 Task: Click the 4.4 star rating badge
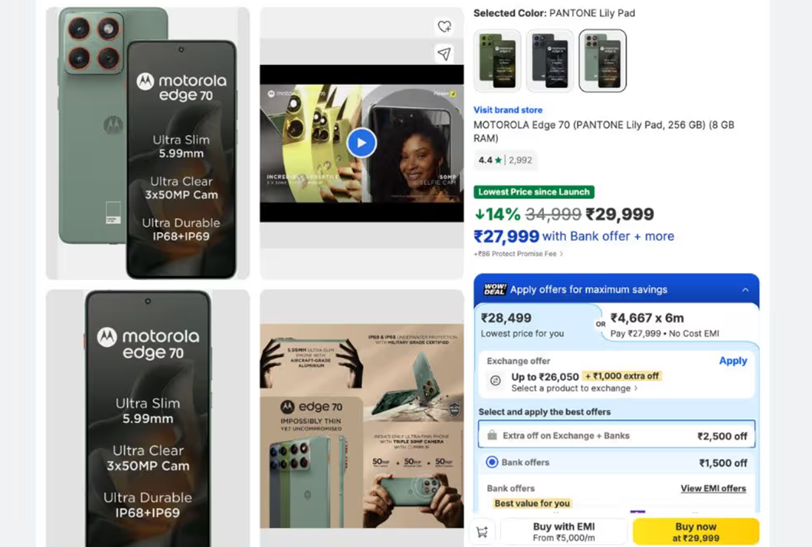pos(490,160)
